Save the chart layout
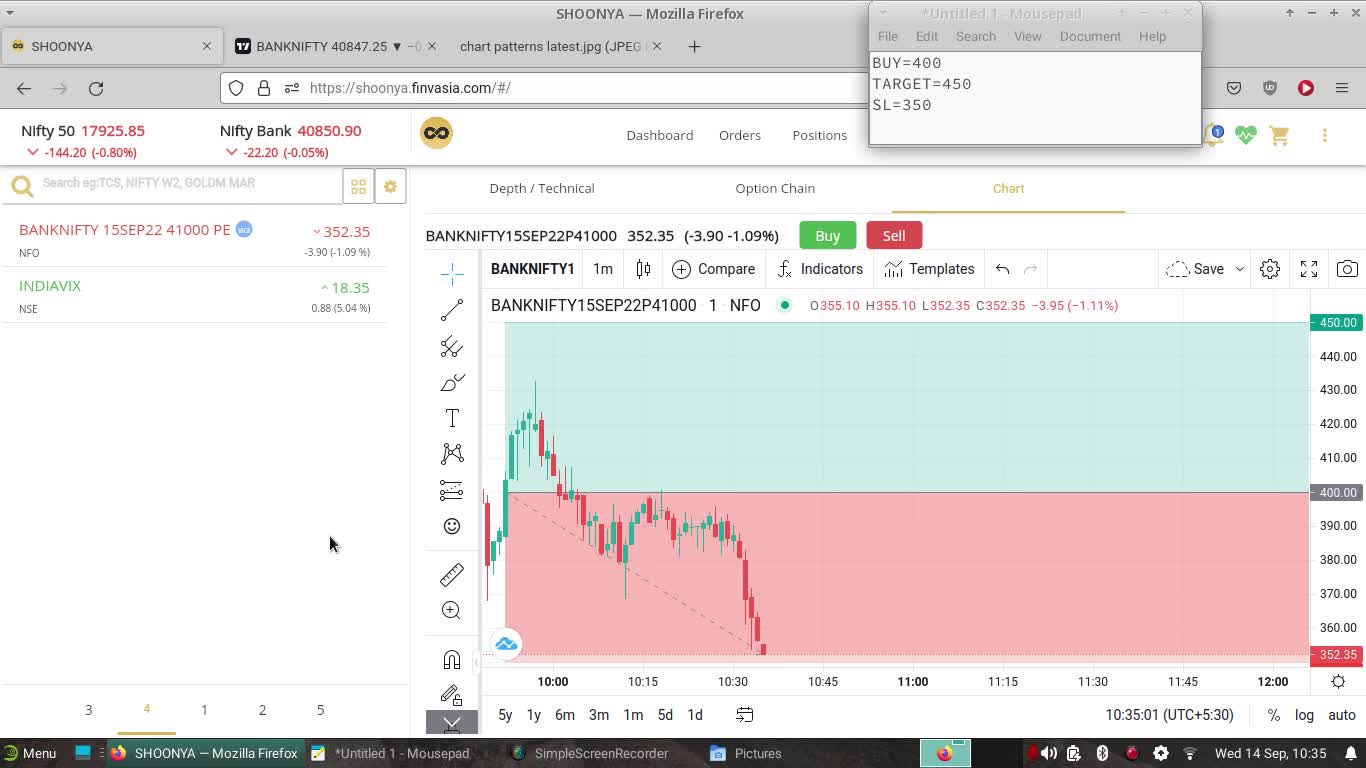Screen dimensions: 1366x768 click(x=1196, y=269)
